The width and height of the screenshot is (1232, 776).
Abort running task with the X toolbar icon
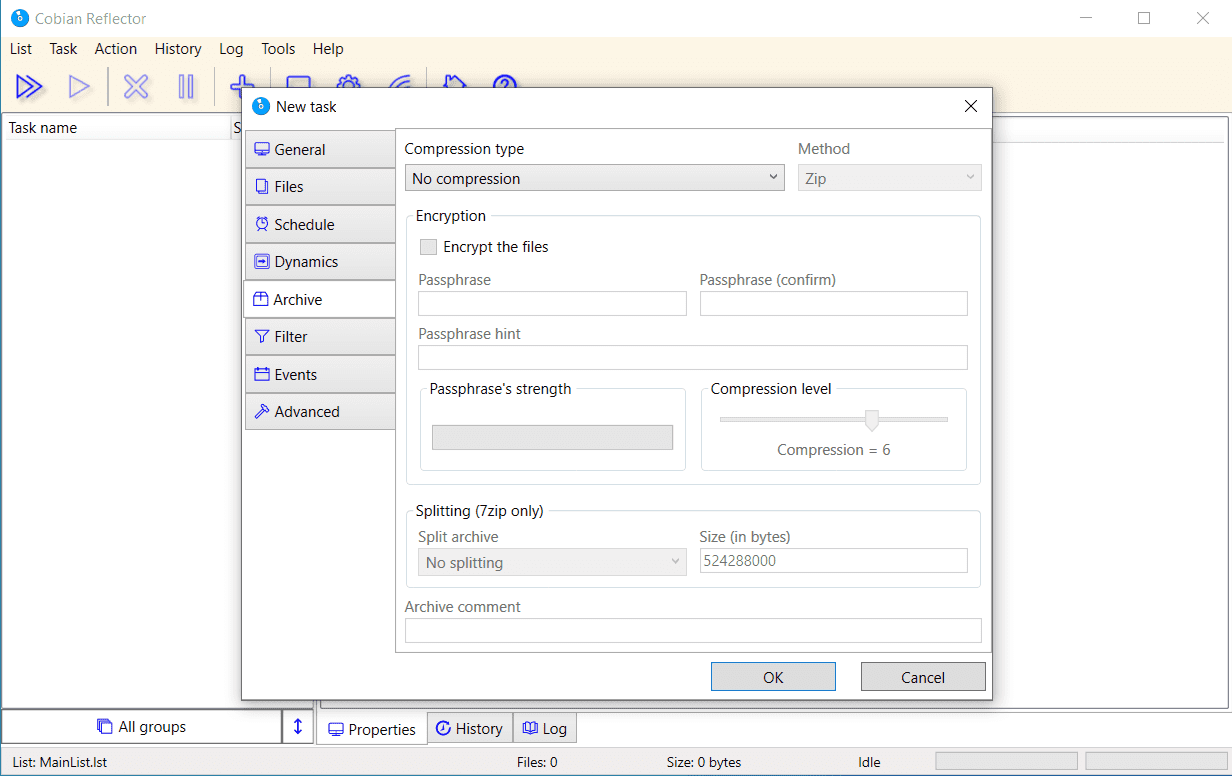(136, 87)
